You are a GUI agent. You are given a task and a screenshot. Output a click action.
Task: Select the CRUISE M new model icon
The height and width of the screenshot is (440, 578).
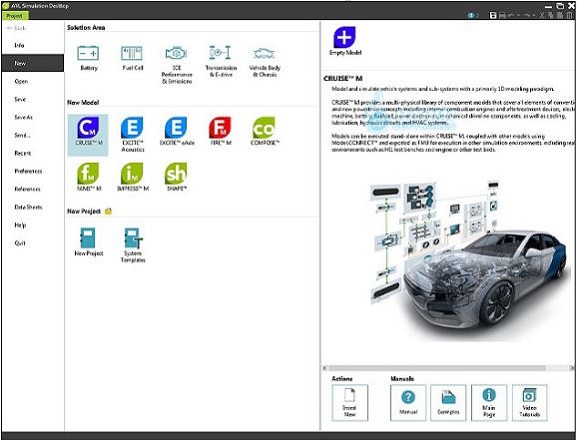pos(88,135)
